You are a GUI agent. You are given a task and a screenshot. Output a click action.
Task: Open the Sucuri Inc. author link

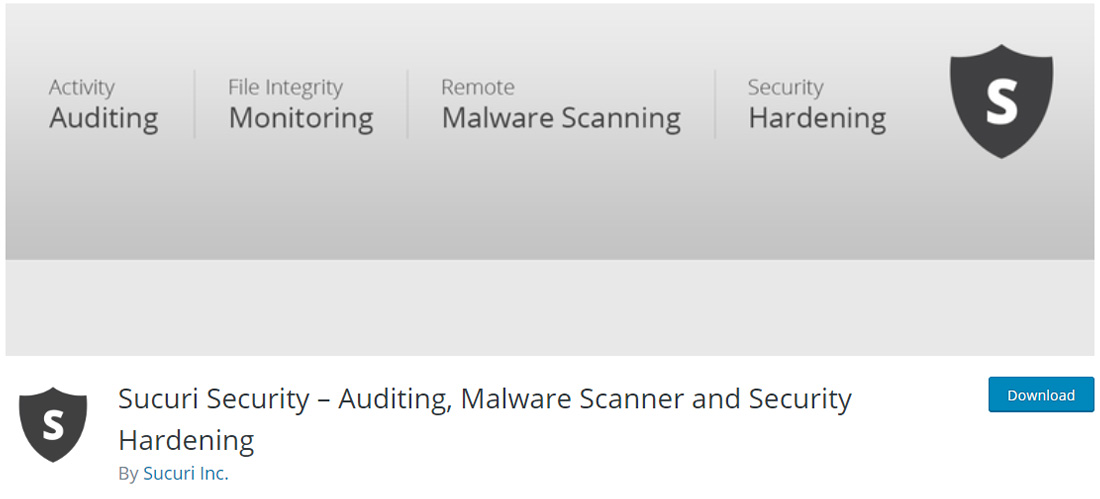pyautogui.click(x=186, y=473)
